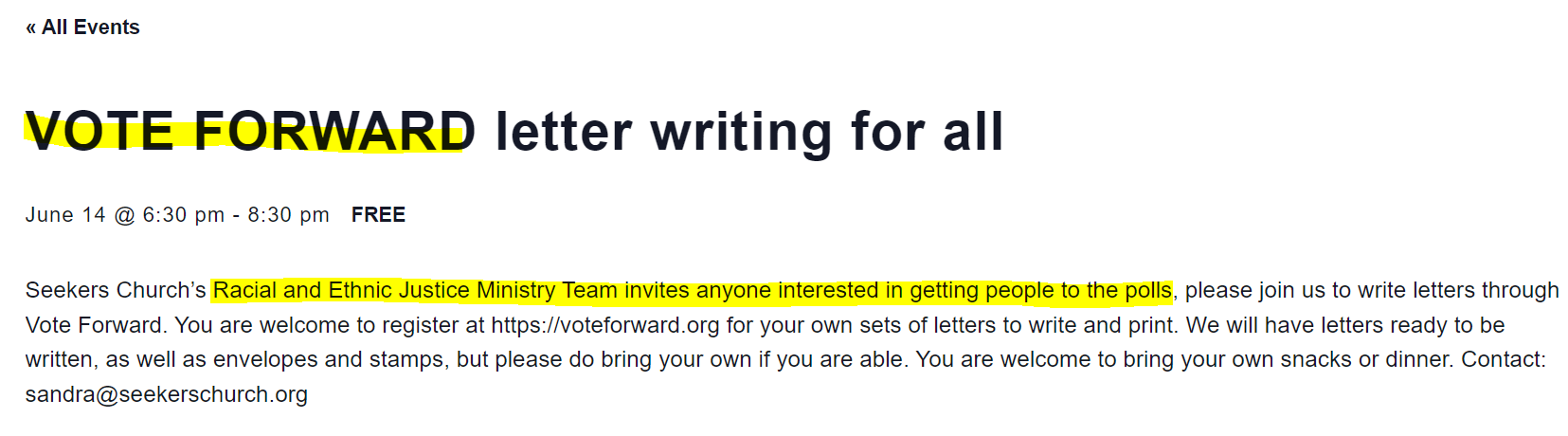Click the "Seekers Church's" text
The image size is (1568, 436).
click(116, 290)
